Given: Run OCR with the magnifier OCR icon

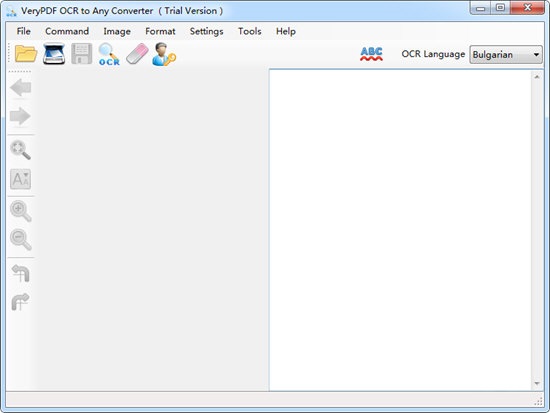Looking at the screenshot, I should (109, 54).
